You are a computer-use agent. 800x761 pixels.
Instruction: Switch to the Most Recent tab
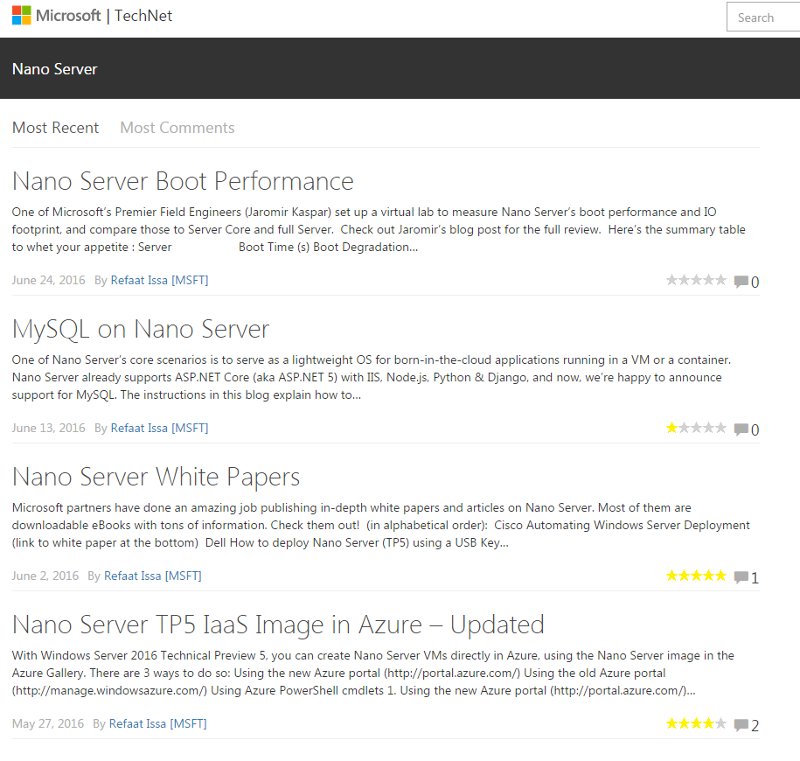point(56,128)
